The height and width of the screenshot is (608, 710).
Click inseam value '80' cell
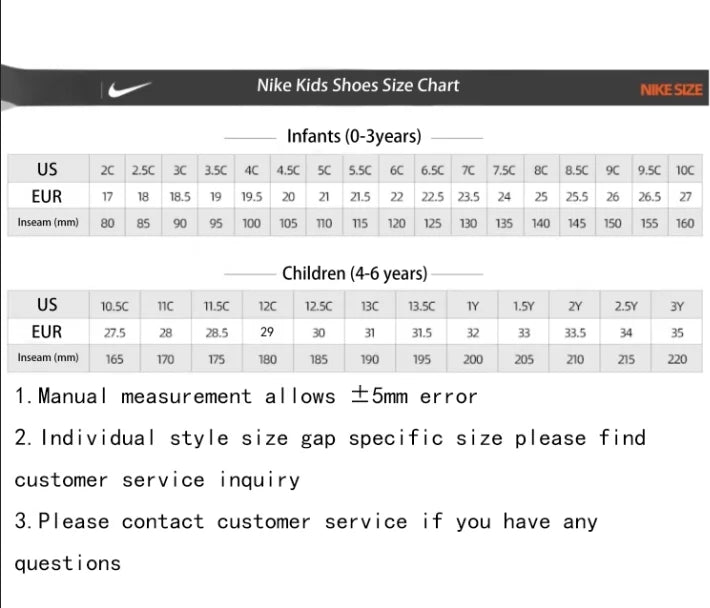[x=107, y=223]
